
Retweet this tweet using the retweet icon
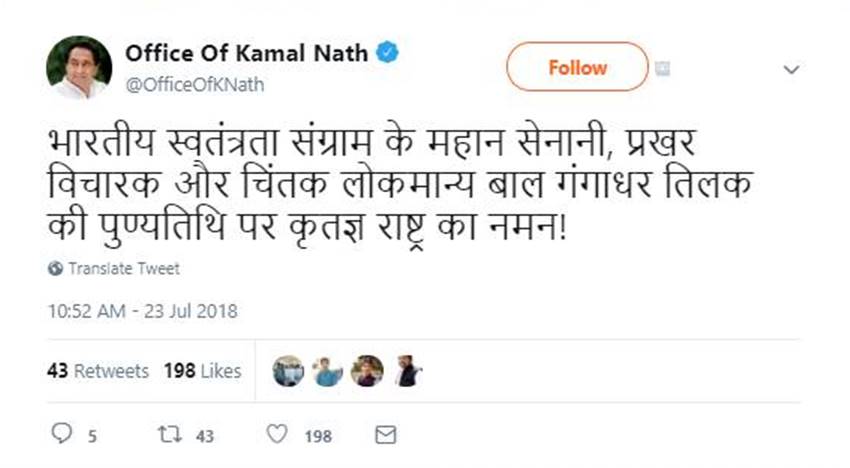pos(170,435)
